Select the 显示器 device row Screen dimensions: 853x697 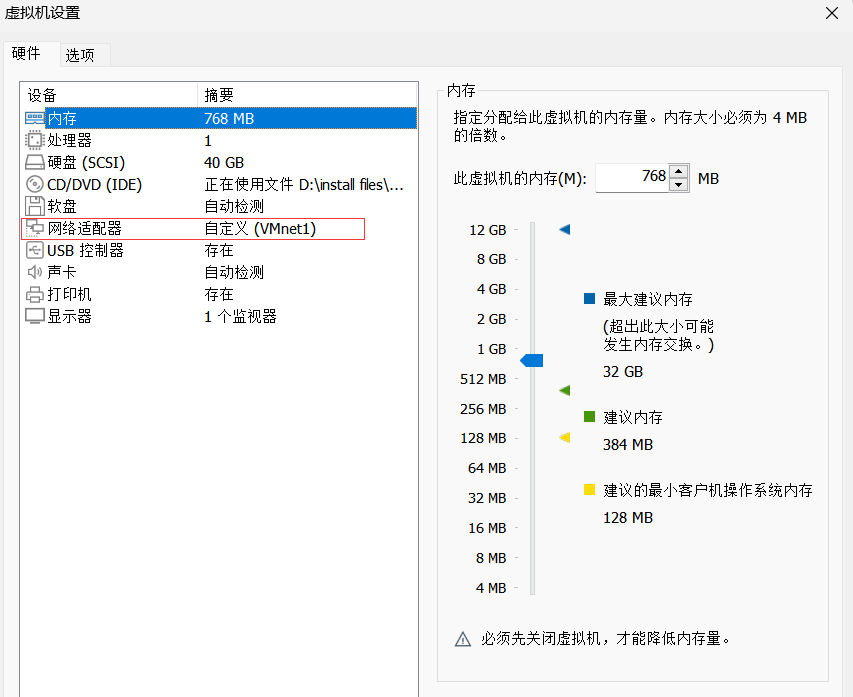tap(220, 316)
